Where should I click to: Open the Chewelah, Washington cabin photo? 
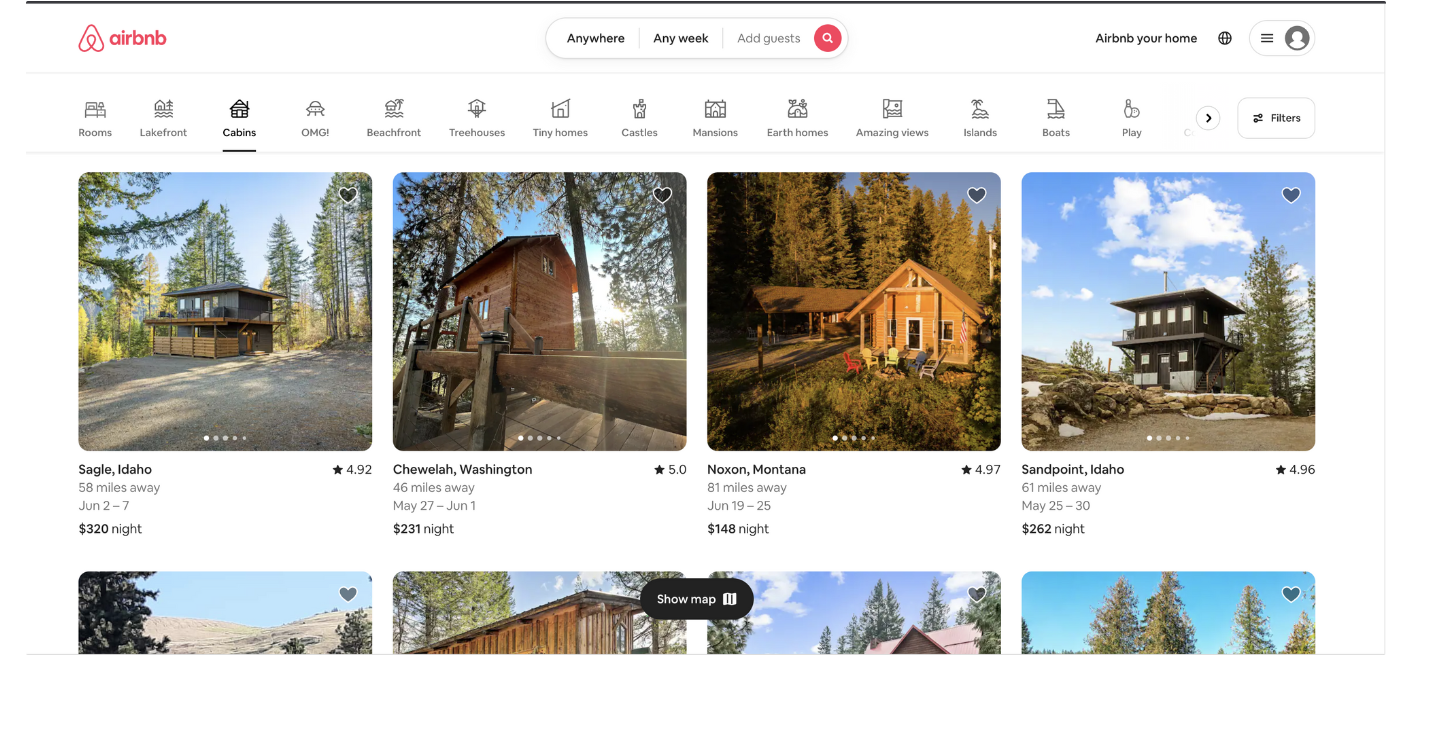[x=539, y=311]
